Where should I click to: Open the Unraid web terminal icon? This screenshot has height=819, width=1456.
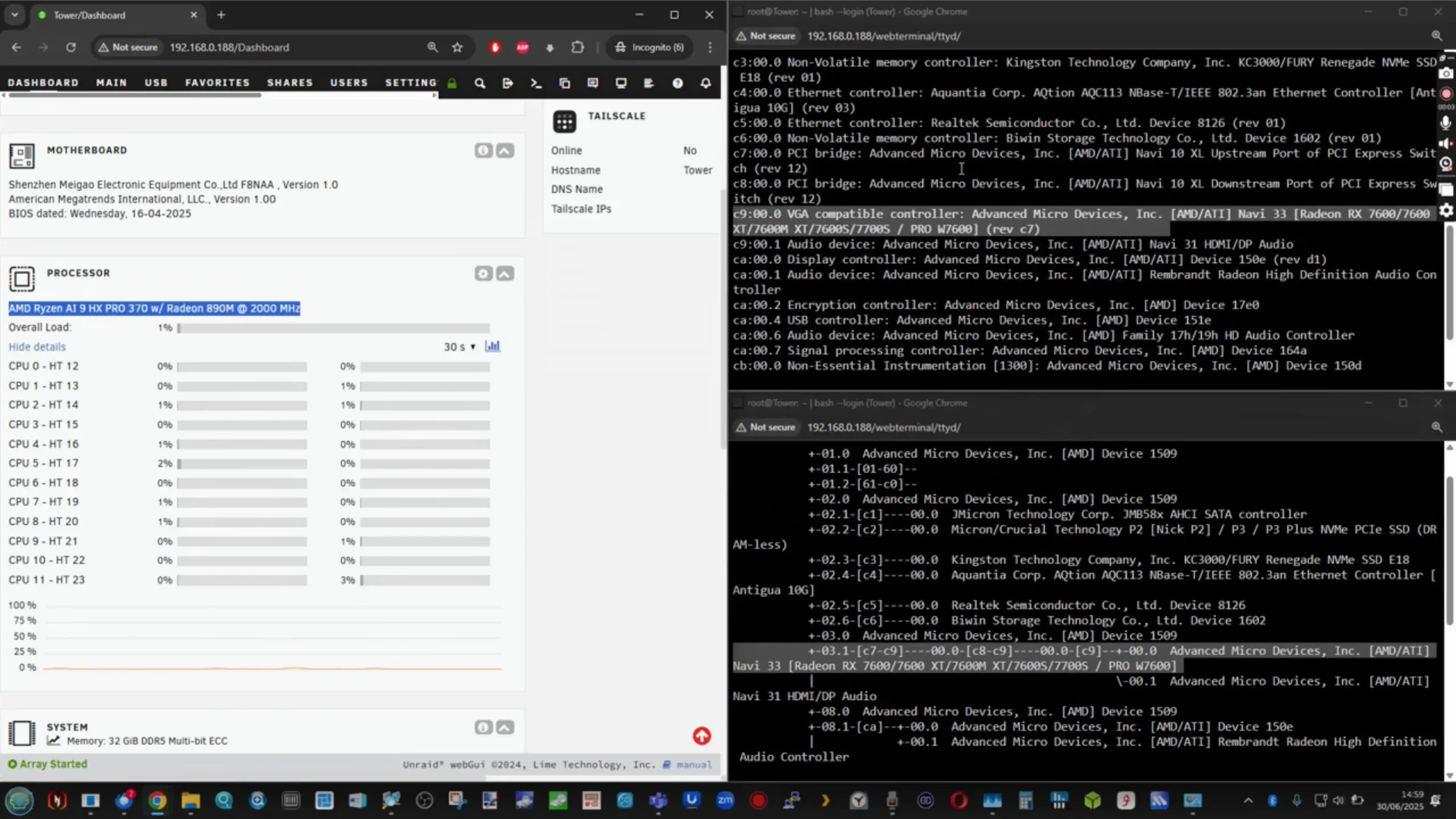tap(536, 83)
